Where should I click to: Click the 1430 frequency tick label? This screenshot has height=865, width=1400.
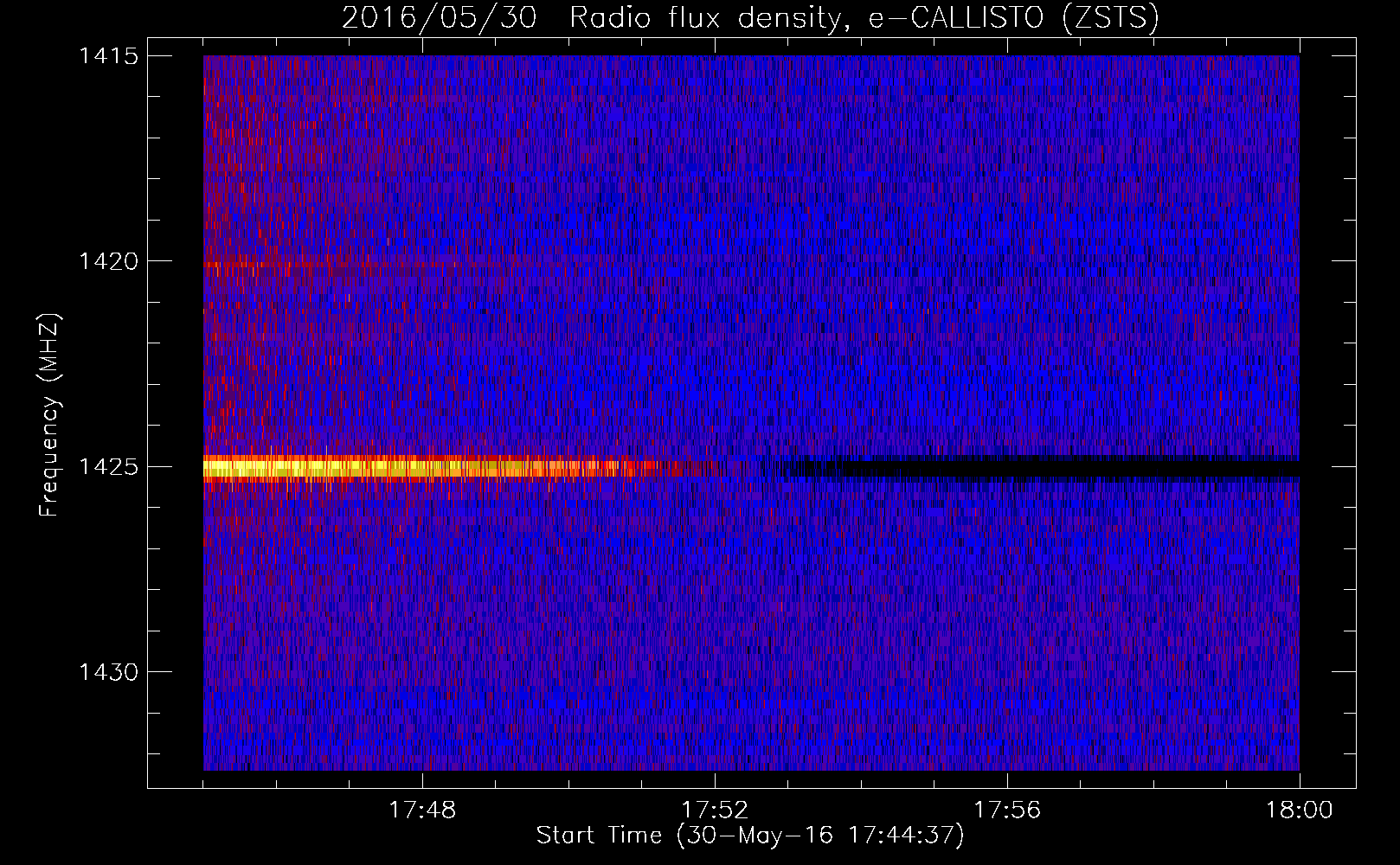pos(108,672)
